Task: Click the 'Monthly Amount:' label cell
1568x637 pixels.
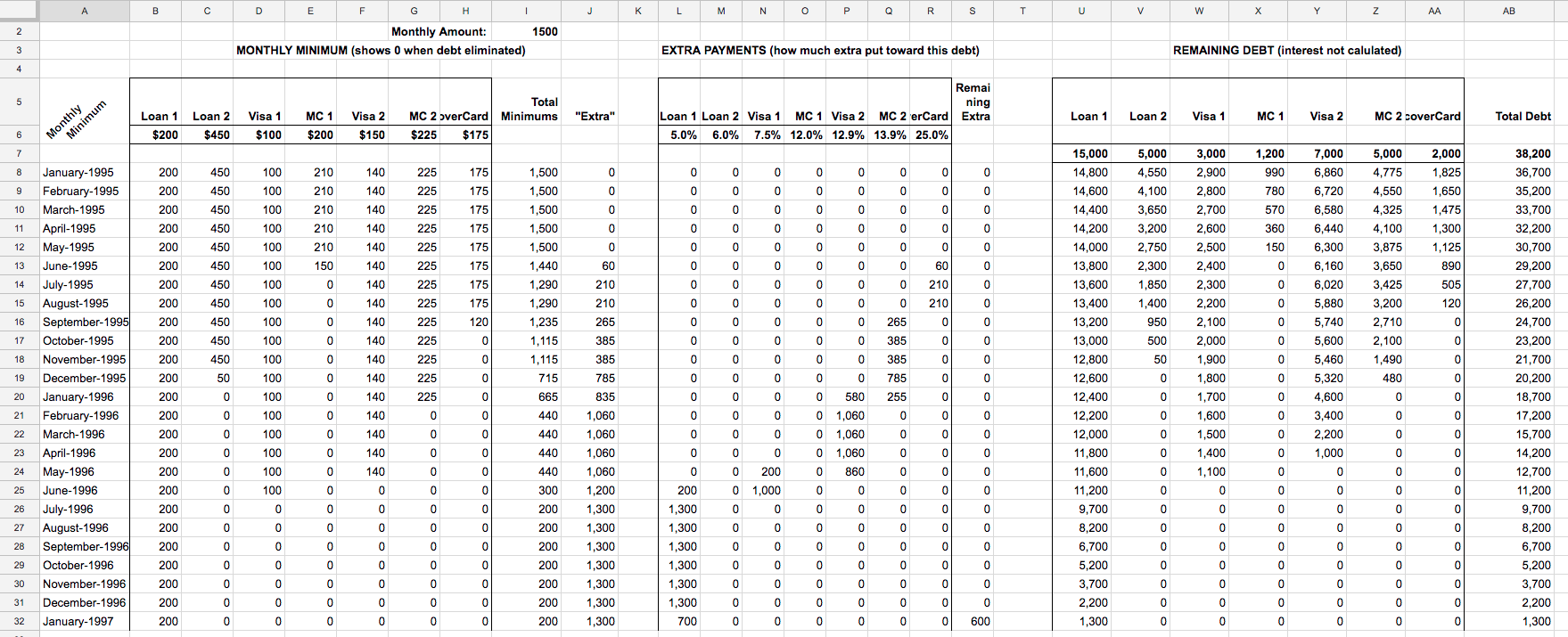Action: 439,31
